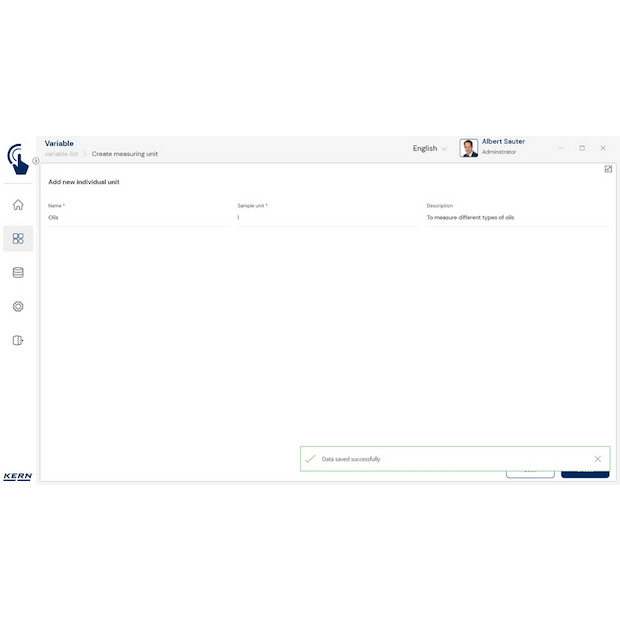Image resolution: width=620 pixels, height=620 pixels.
Task: Open the Albert Sauter user menu
Action: [x=503, y=147]
